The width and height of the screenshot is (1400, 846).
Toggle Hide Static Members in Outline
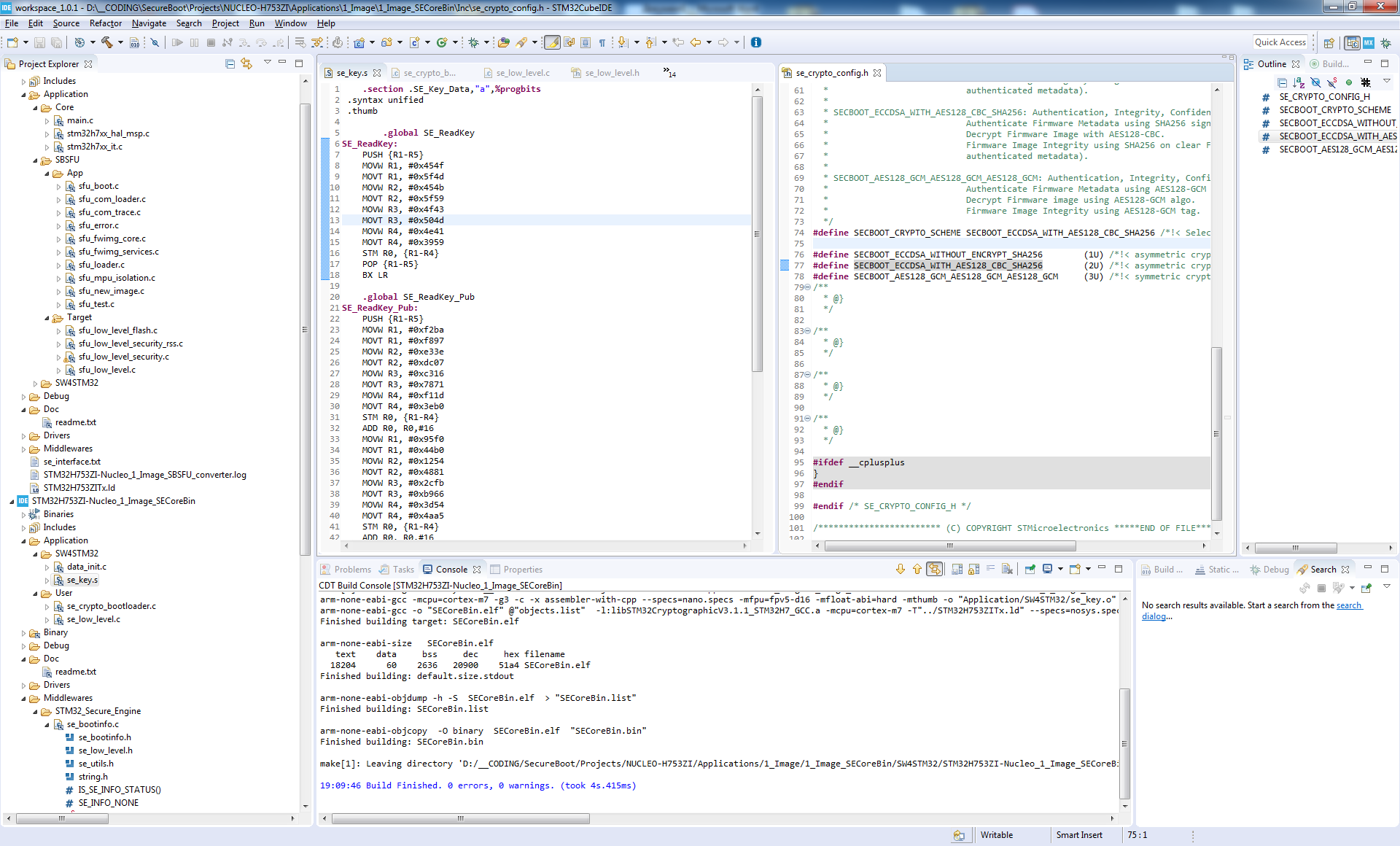coord(1332,82)
